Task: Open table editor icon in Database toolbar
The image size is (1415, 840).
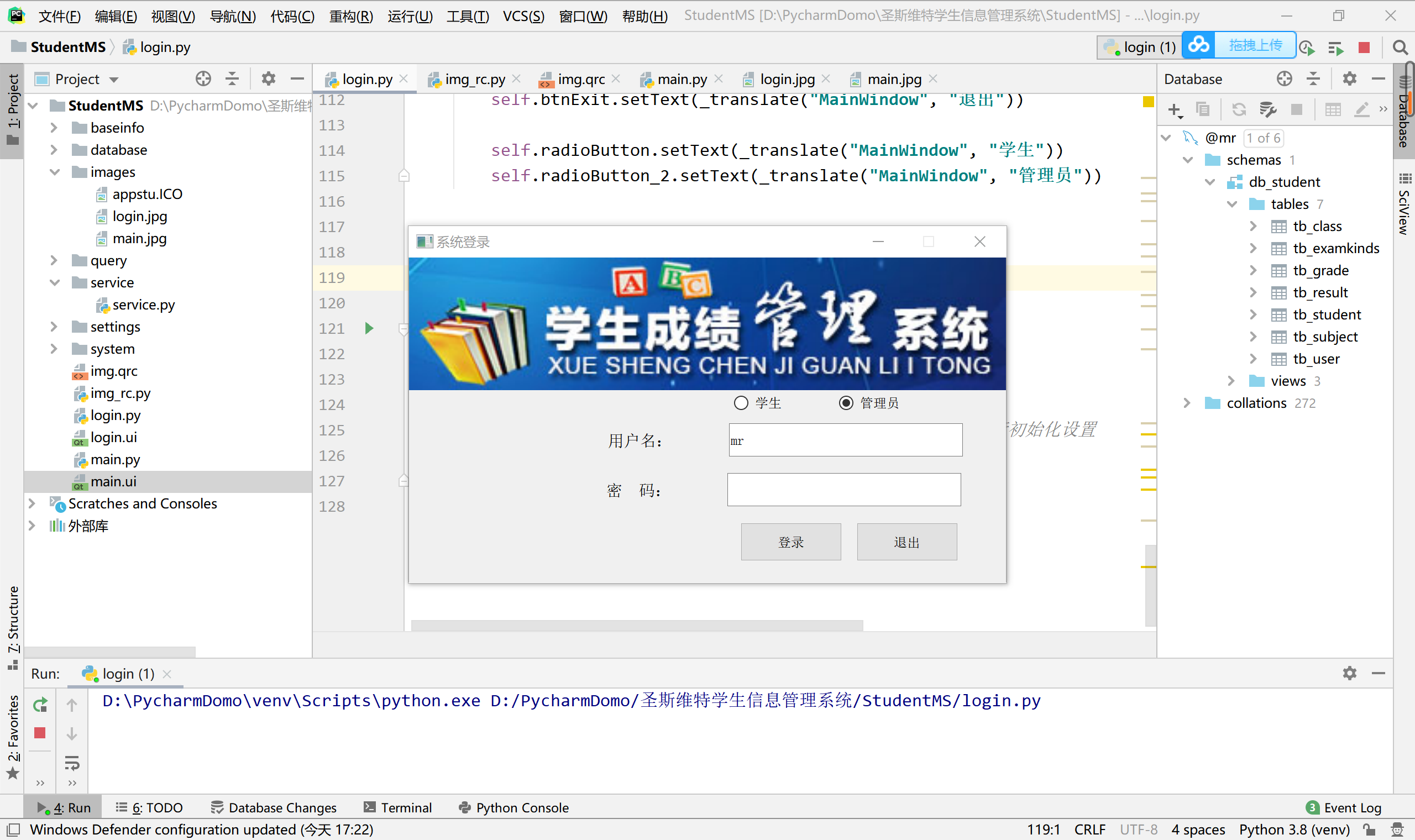Action: click(x=1333, y=109)
